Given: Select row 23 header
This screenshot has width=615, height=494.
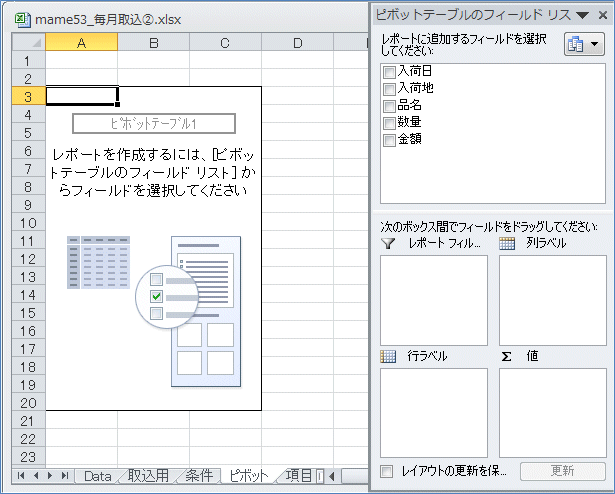Looking at the screenshot, I should (x=29, y=457).
